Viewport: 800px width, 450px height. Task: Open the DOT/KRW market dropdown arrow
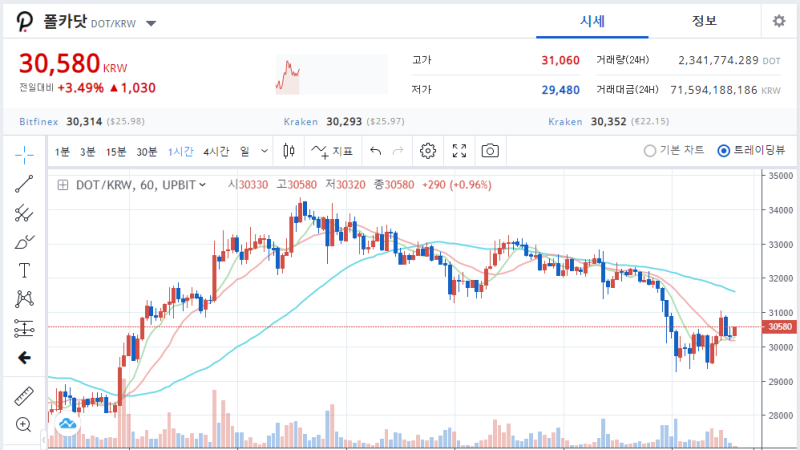point(151,23)
